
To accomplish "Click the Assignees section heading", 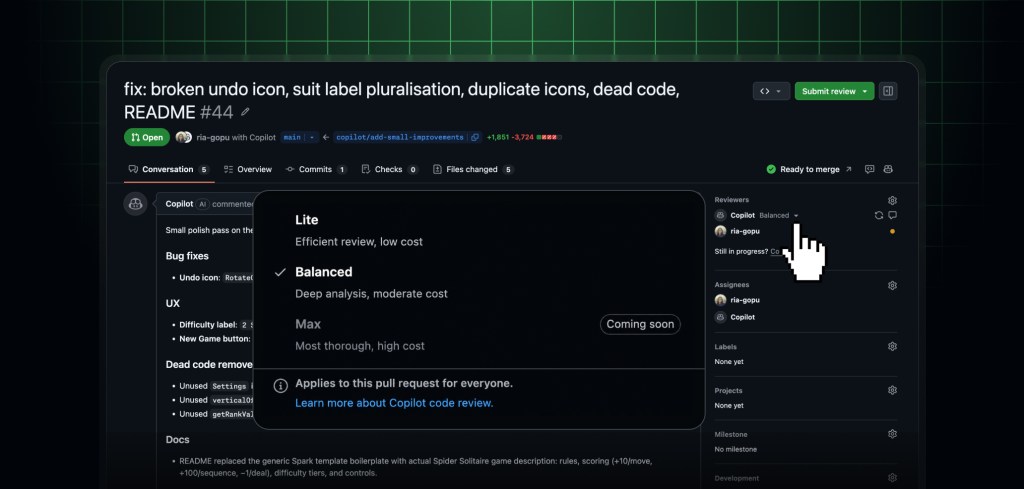I will click(x=731, y=285).
